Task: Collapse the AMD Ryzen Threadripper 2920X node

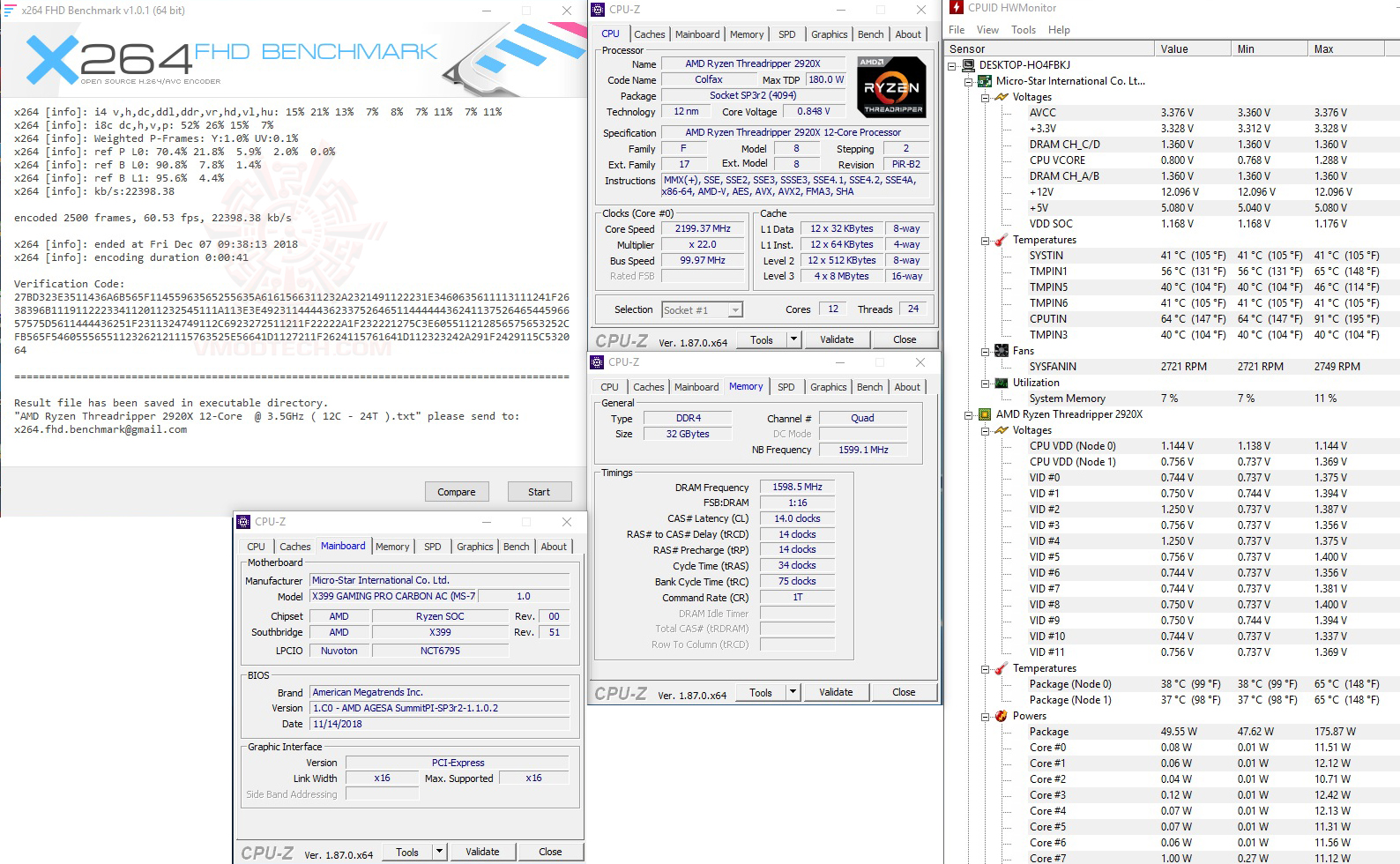Action: (969, 414)
